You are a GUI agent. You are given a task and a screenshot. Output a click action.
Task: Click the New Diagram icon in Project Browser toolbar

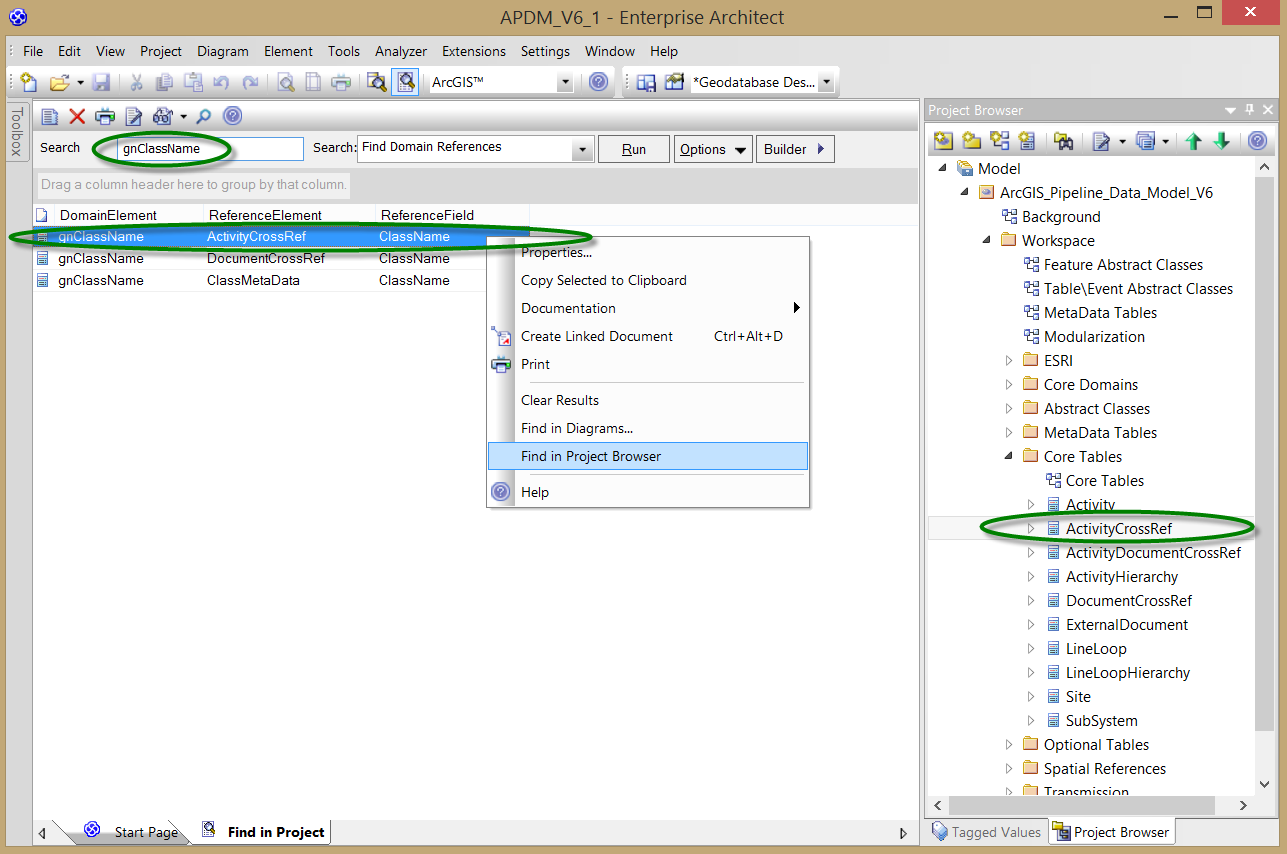[998, 142]
